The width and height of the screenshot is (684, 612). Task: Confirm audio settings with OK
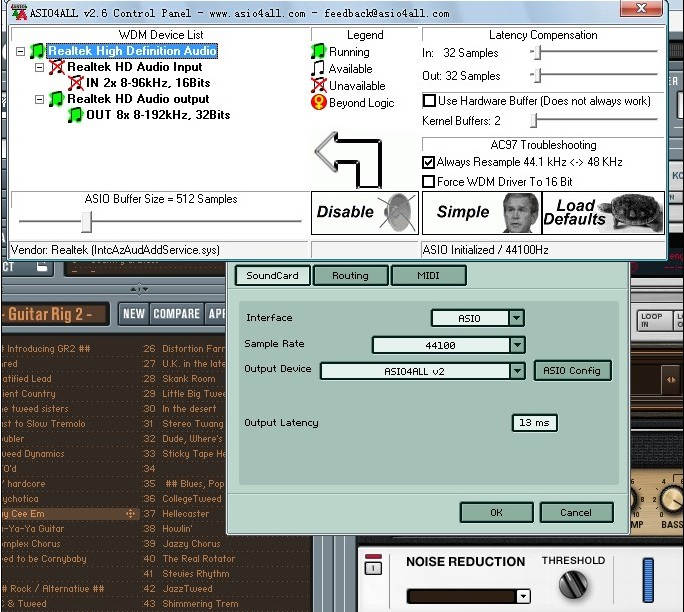point(496,513)
